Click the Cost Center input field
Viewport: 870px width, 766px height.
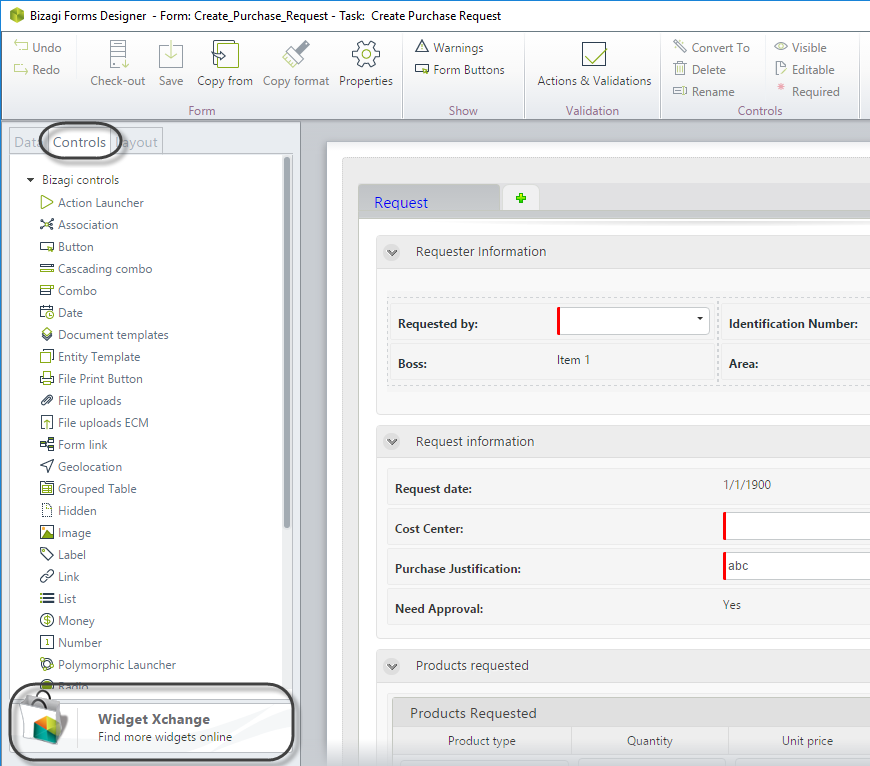796,526
